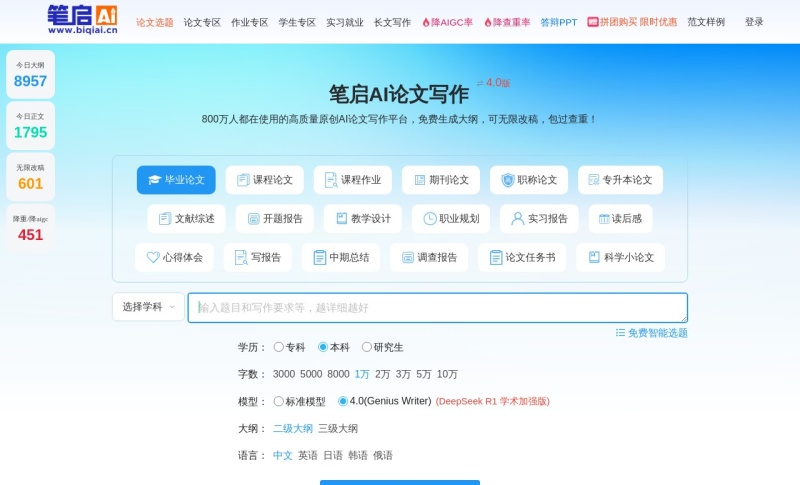Click the graduation cap icon on 毕业论文
The width and height of the screenshot is (800, 485).
pyautogui.click(x=155, y=180)
